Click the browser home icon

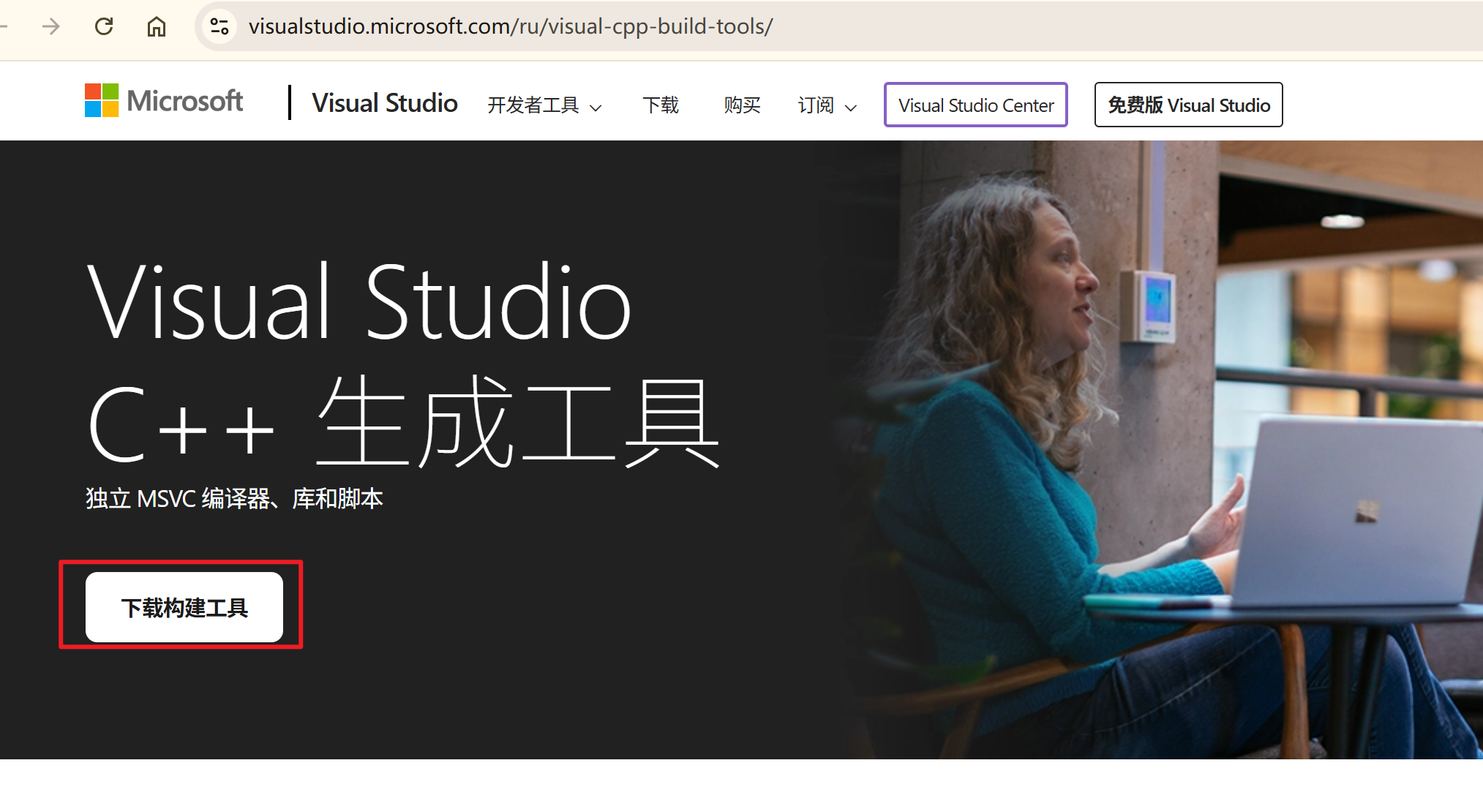(x=157, y=27)
